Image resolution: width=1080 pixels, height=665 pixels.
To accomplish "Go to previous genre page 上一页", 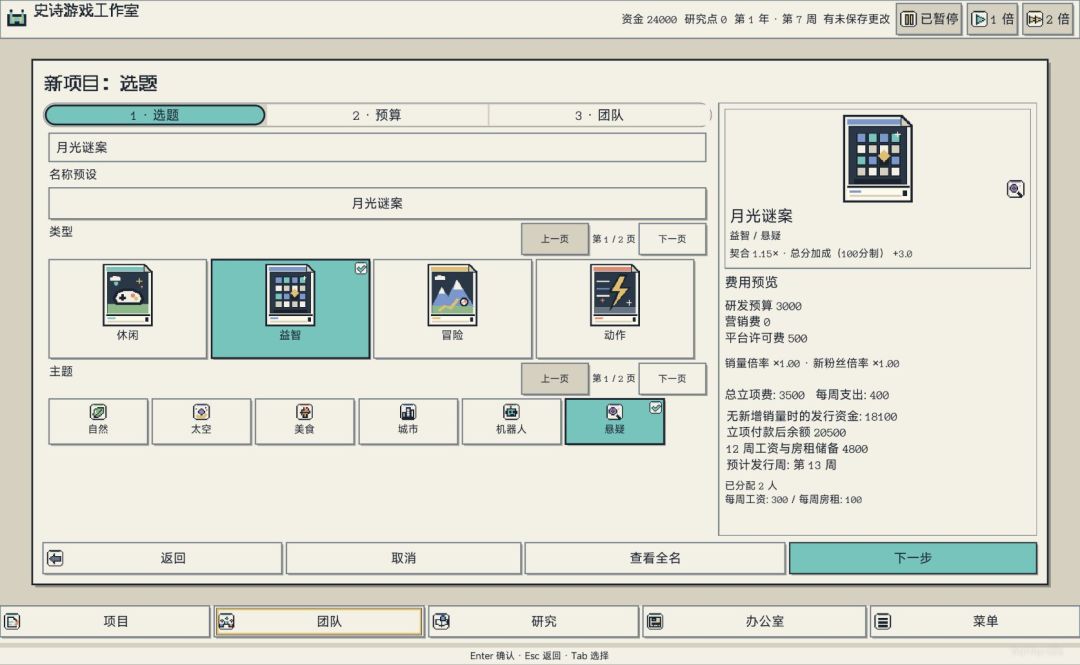I will point(554,239).
